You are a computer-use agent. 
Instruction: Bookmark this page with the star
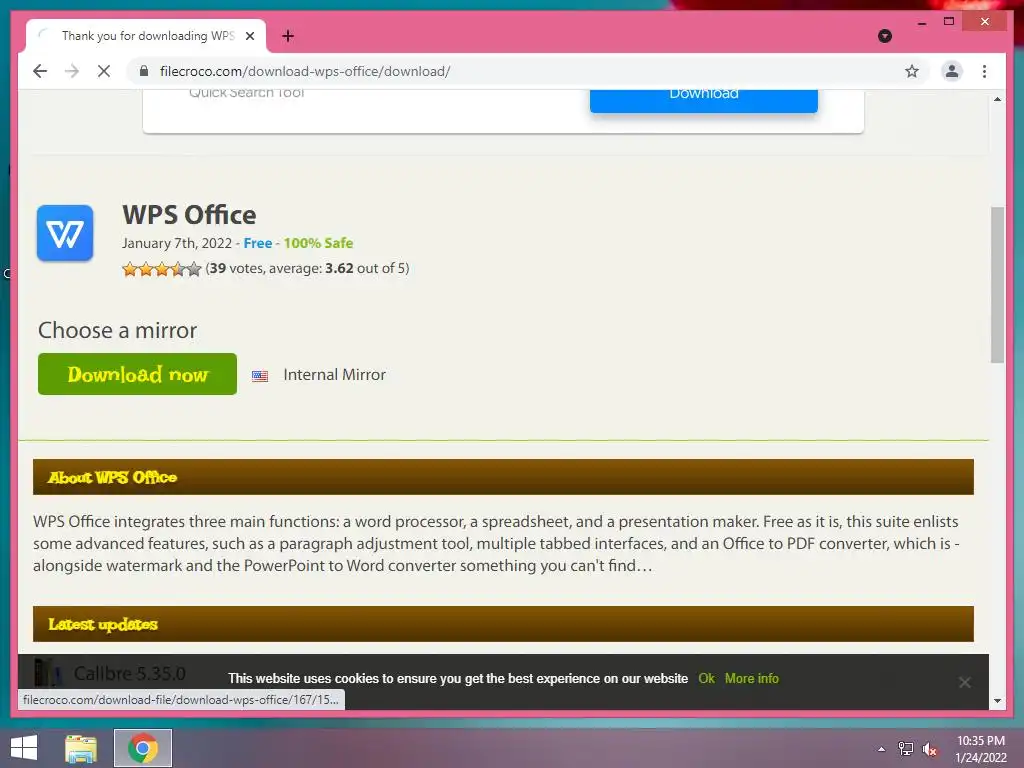tap(912, 71)
